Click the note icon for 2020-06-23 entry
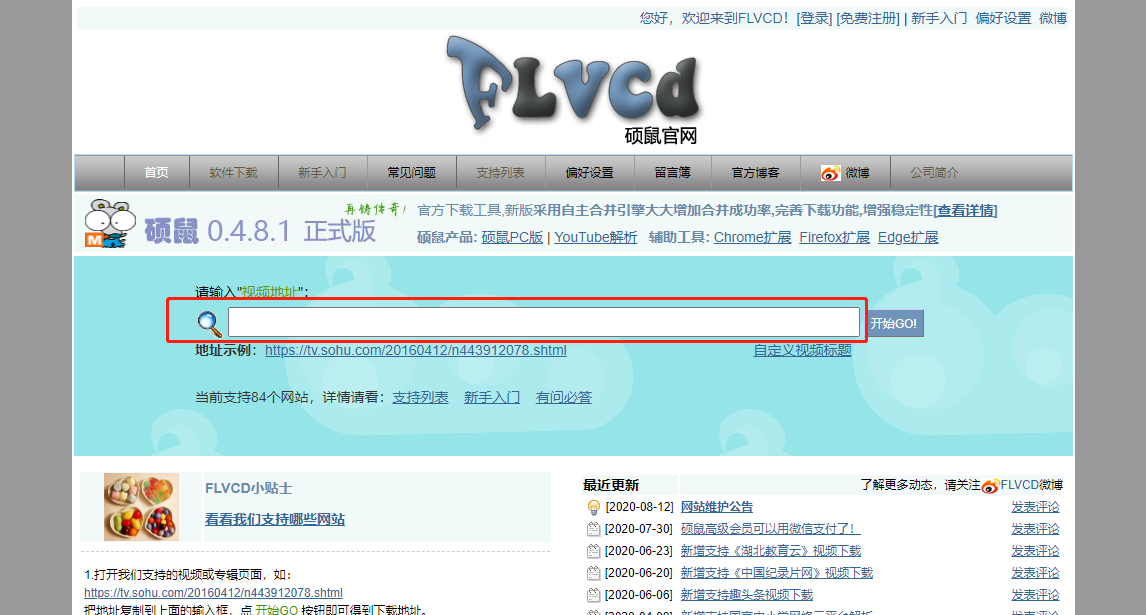1146x615 pixels. pyautogui.click(x=593, y=551)
